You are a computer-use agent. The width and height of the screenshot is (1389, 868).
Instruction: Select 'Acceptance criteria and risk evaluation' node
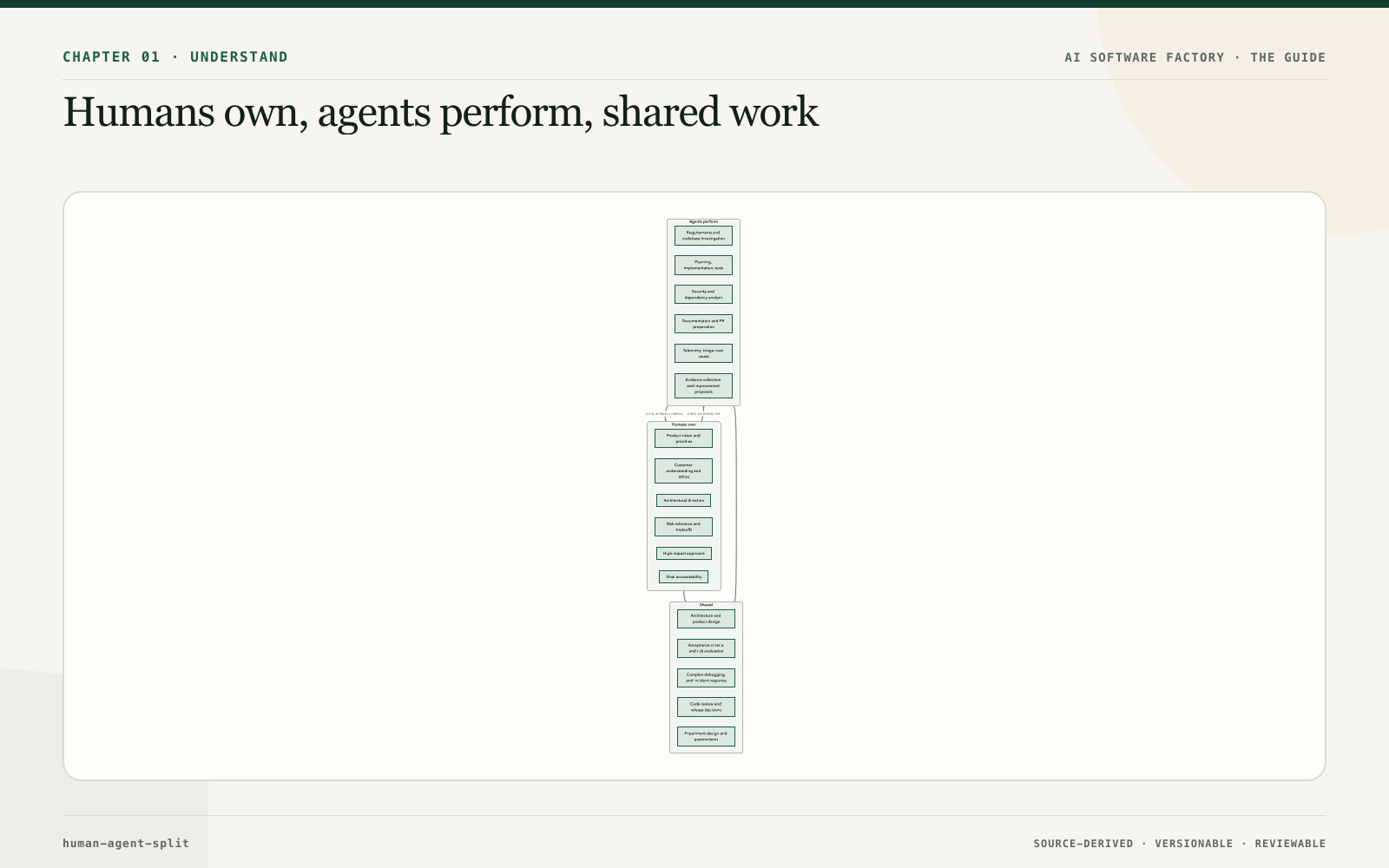706,648
